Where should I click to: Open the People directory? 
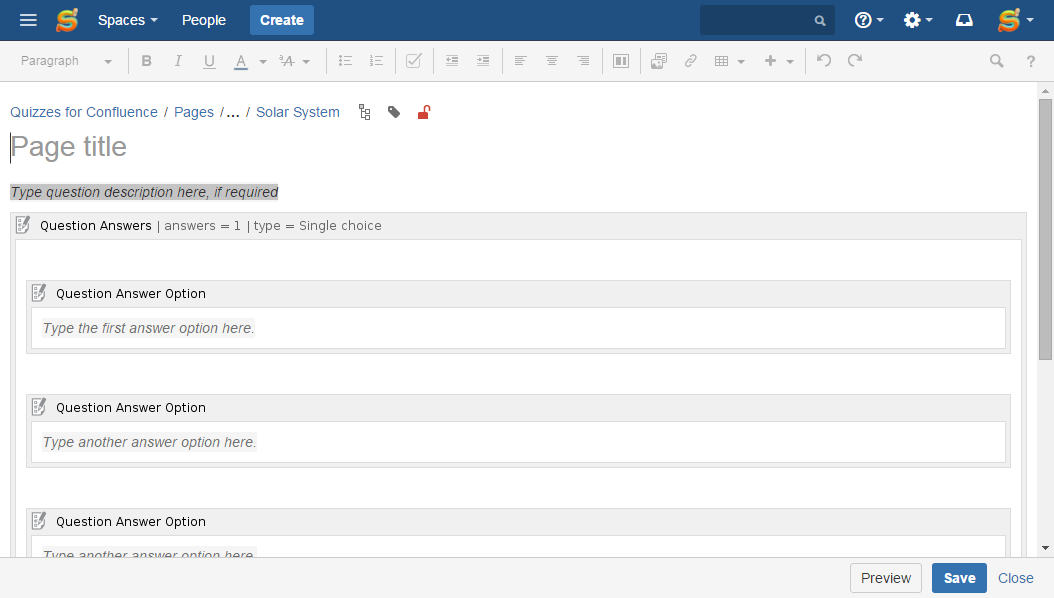(x=204, y=20)
